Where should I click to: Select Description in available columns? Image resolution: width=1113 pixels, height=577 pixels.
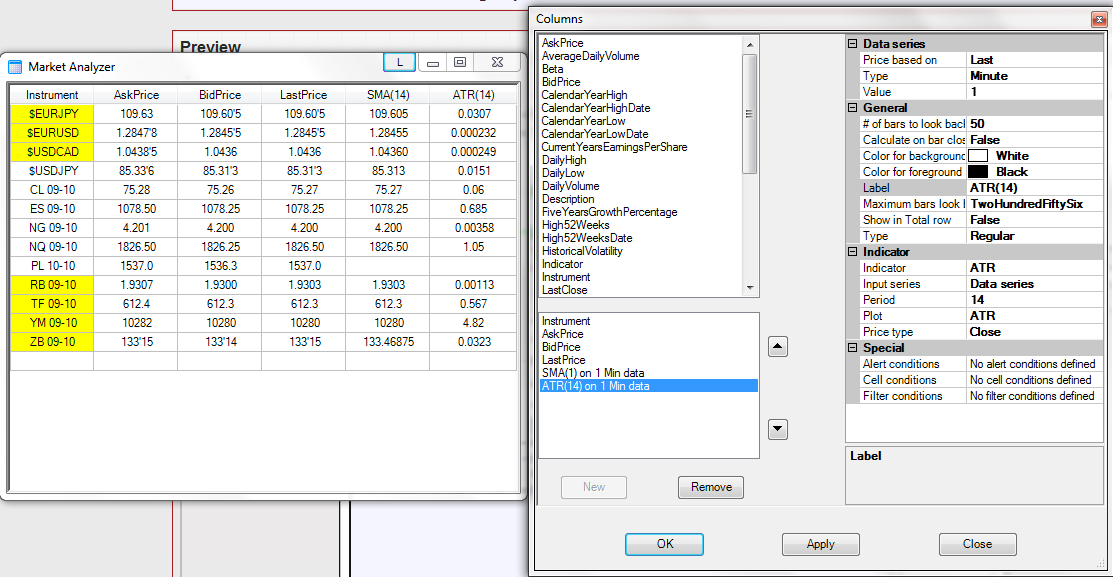[568, 199]
